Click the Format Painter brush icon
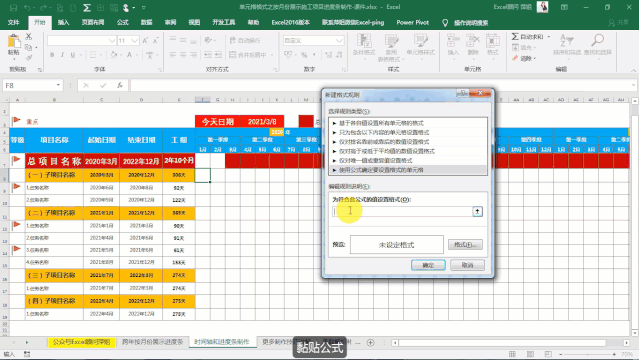Image resolution: width=639 pixels, height=360 pixels. (29, 57)
